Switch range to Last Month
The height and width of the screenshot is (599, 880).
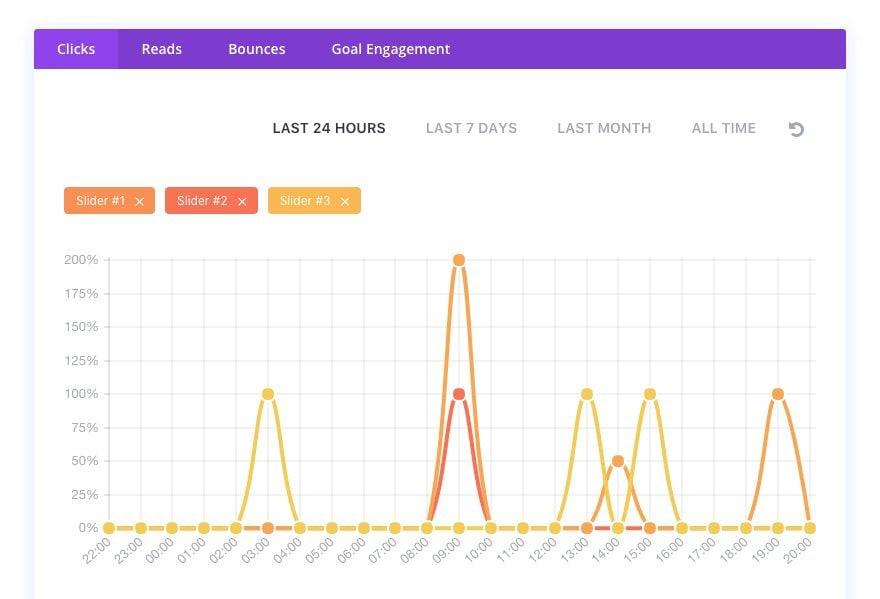[604, 128]
